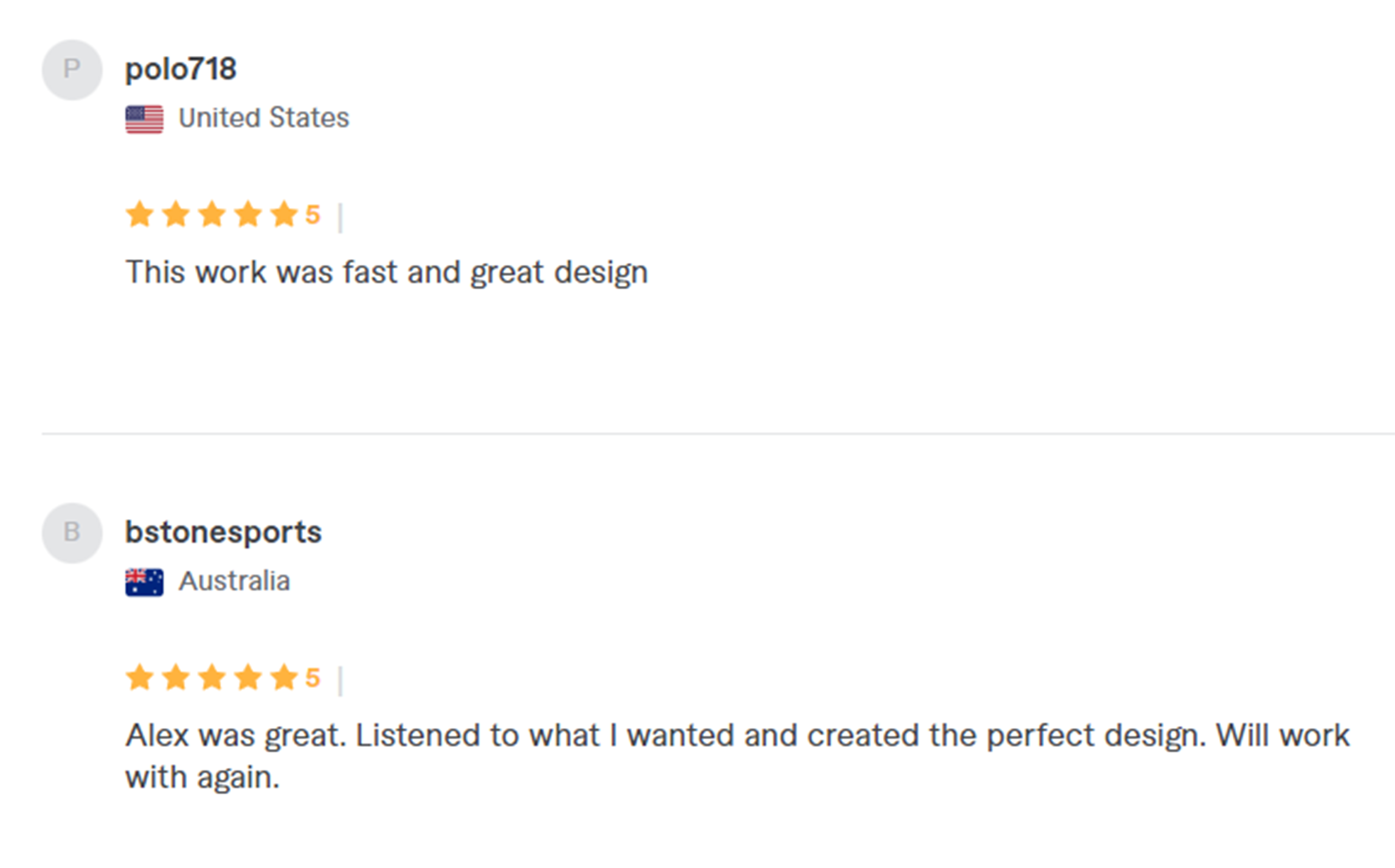The height and width of the screenshot is (868, 1395).
Task: Click the second star in polo718's rating
Action: (x=176, y=215)
